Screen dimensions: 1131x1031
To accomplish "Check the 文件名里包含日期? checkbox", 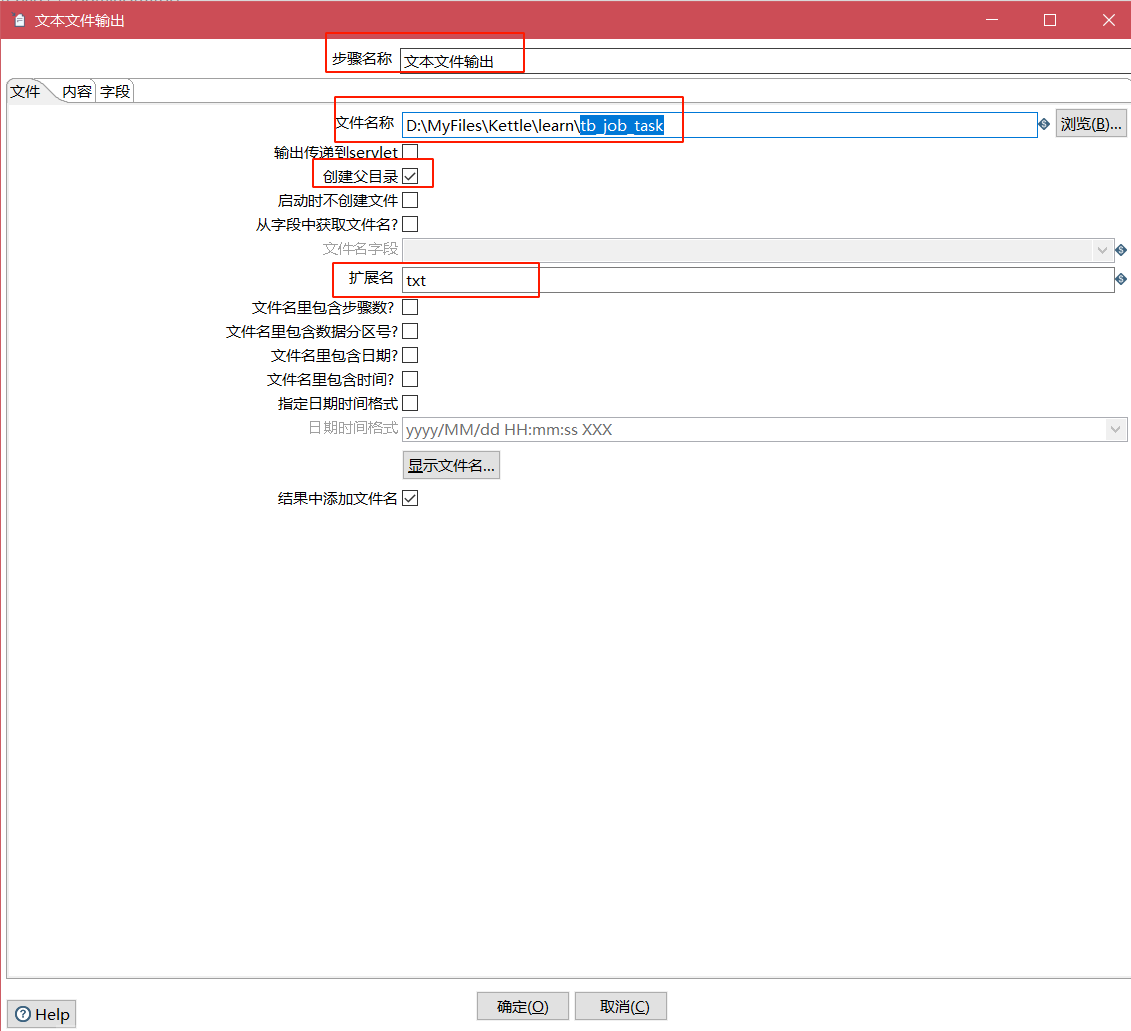I will click(410, 355).
